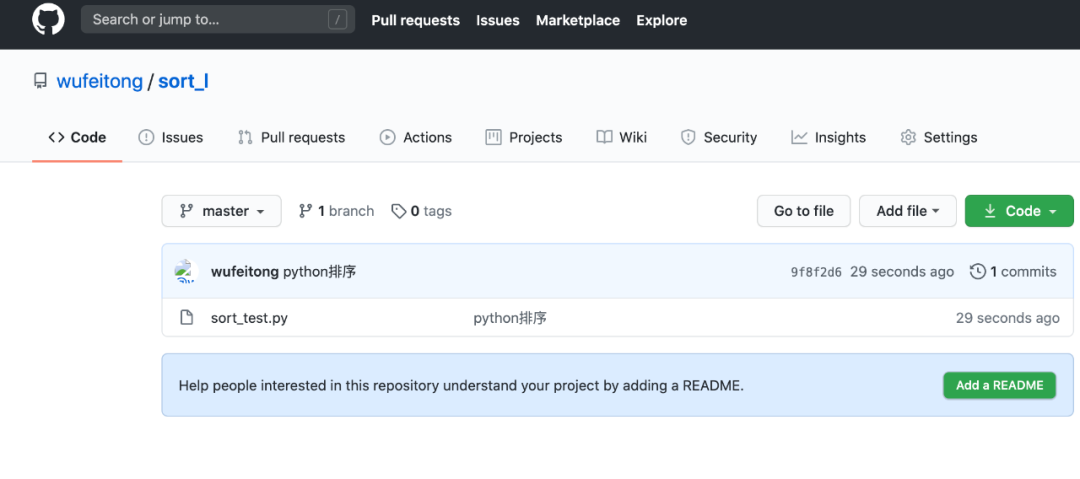
Task: Open the Insights tab
Action: pyautogui.click(x=829, y=138)
